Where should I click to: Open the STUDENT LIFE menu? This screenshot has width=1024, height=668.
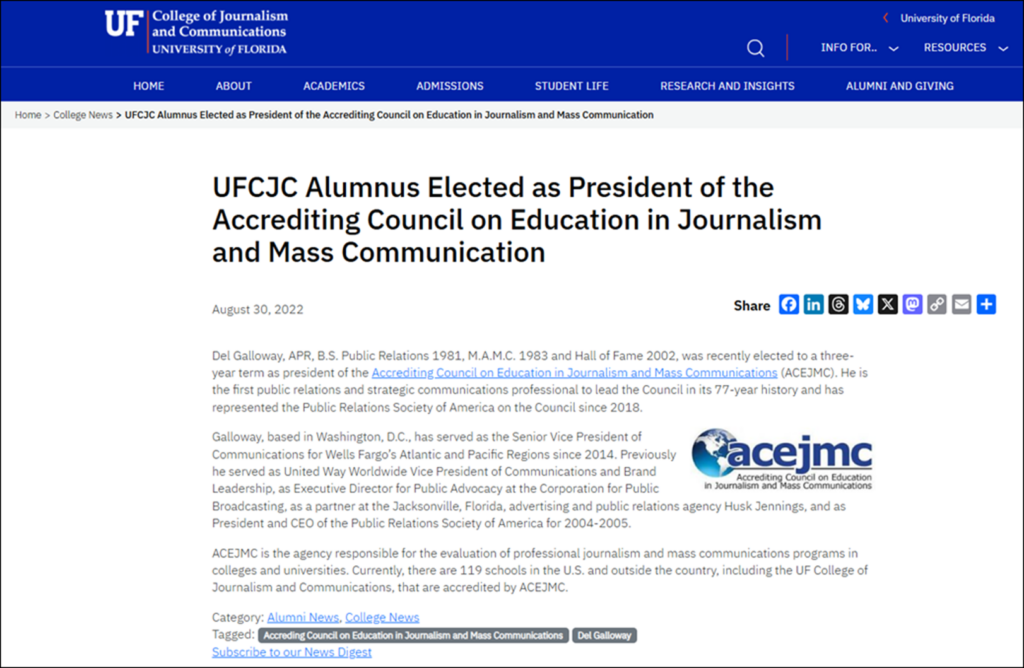tap(571, 86)
